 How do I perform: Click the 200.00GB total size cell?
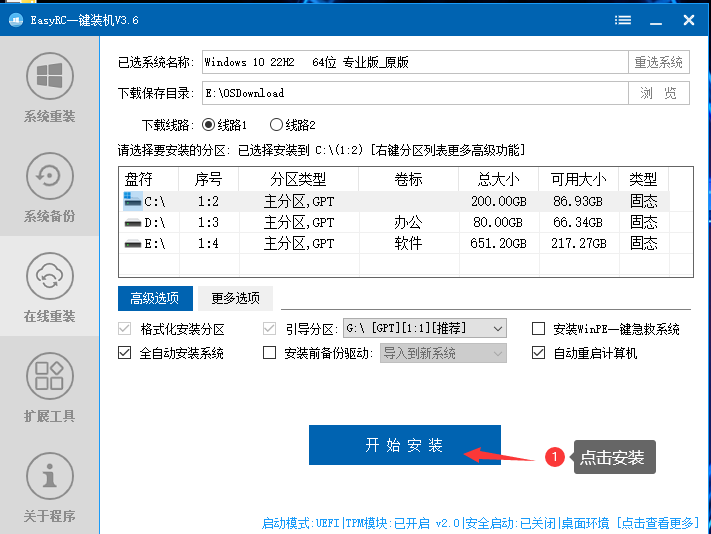499,201
